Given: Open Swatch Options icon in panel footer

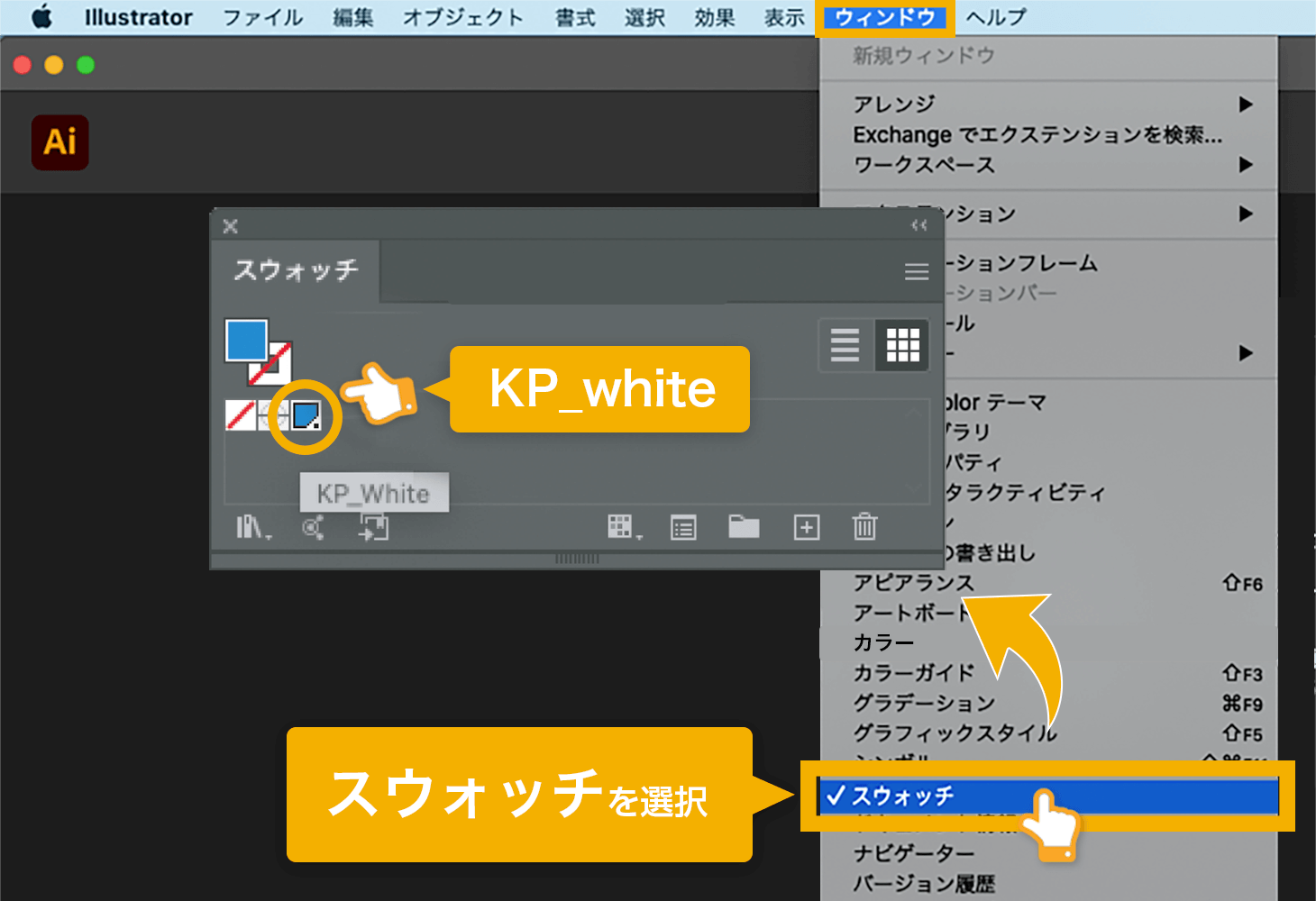Looking at the screenshot, I should coord(683,527).
